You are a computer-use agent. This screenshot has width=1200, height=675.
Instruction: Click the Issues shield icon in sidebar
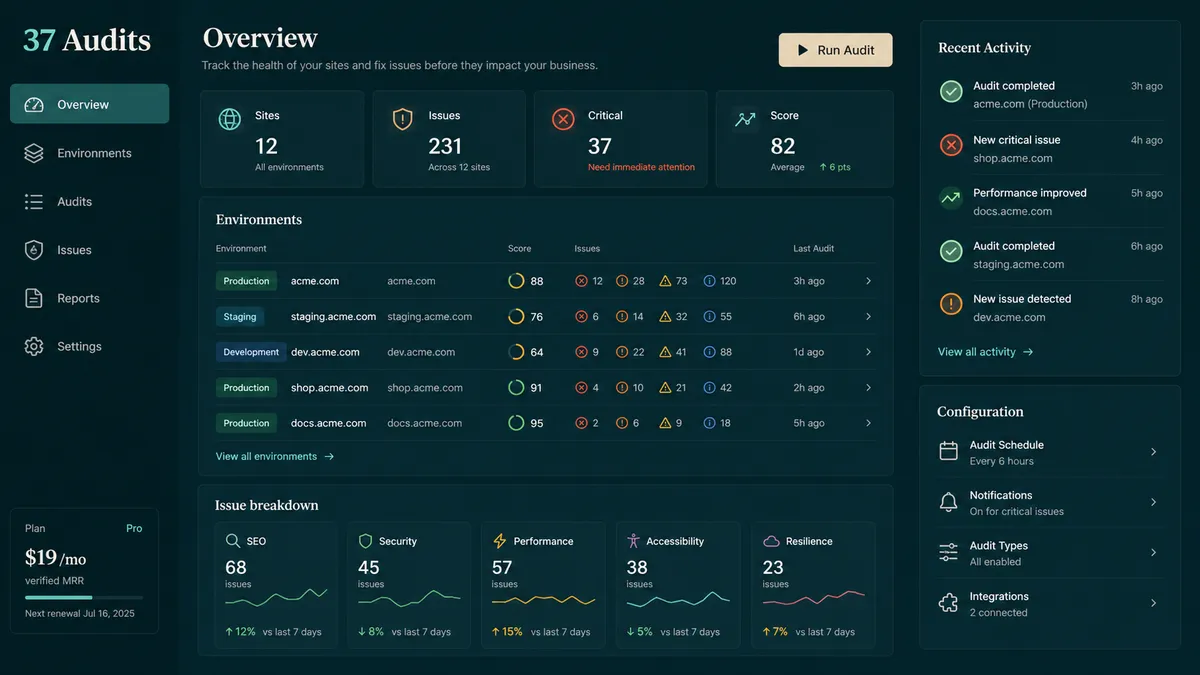pos(34,250)
